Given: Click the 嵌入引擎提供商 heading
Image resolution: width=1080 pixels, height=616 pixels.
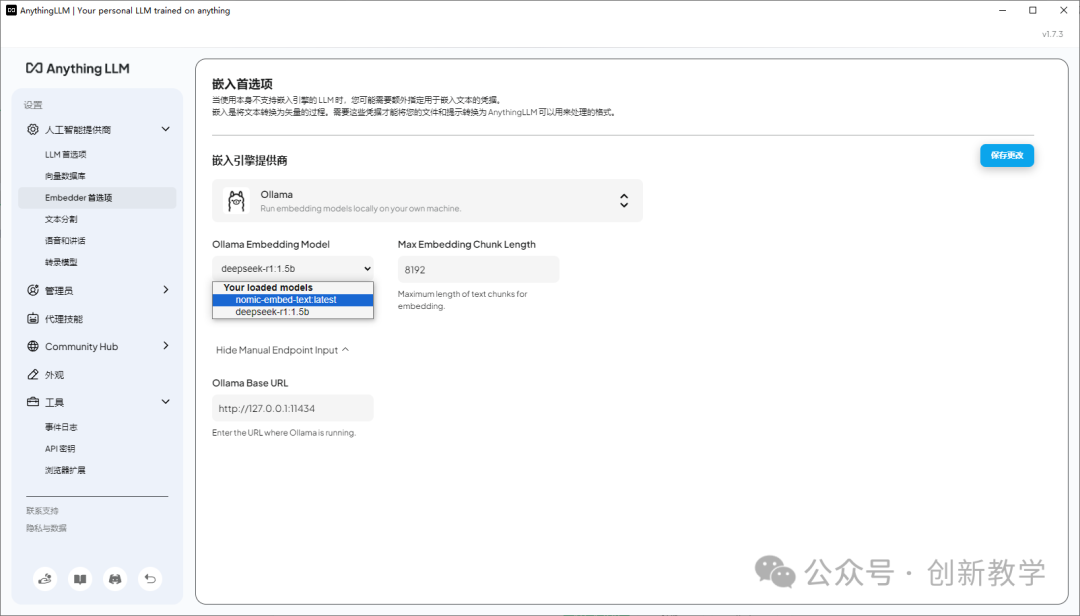Looking at the screenshot, I should [250, 161].
